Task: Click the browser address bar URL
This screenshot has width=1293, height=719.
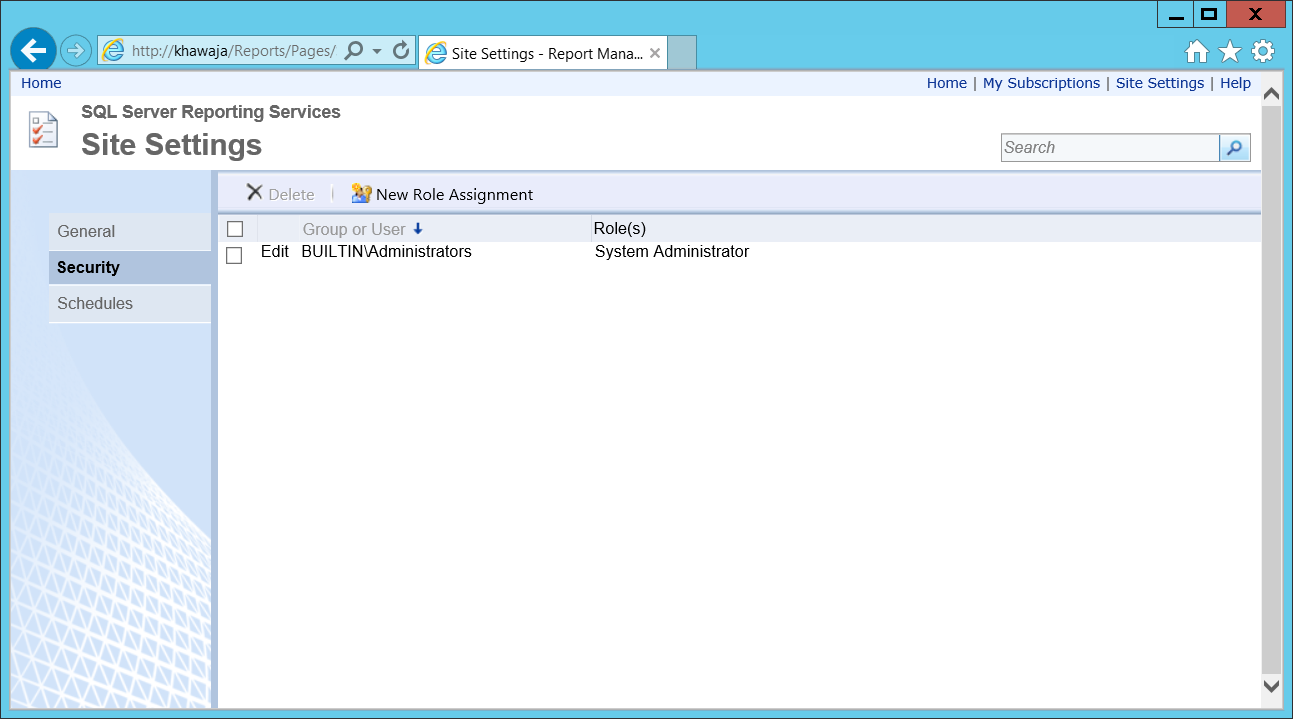Action: (x=233, y=51)
